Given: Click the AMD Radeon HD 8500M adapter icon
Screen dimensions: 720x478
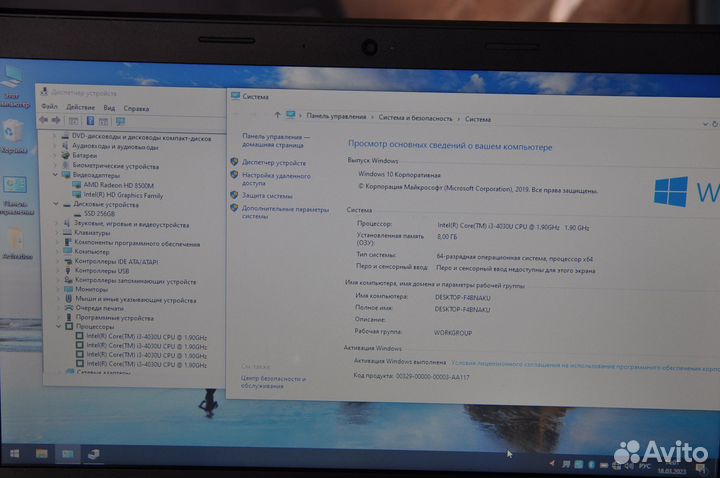Looking at the screenshot, I should (76, 185).
